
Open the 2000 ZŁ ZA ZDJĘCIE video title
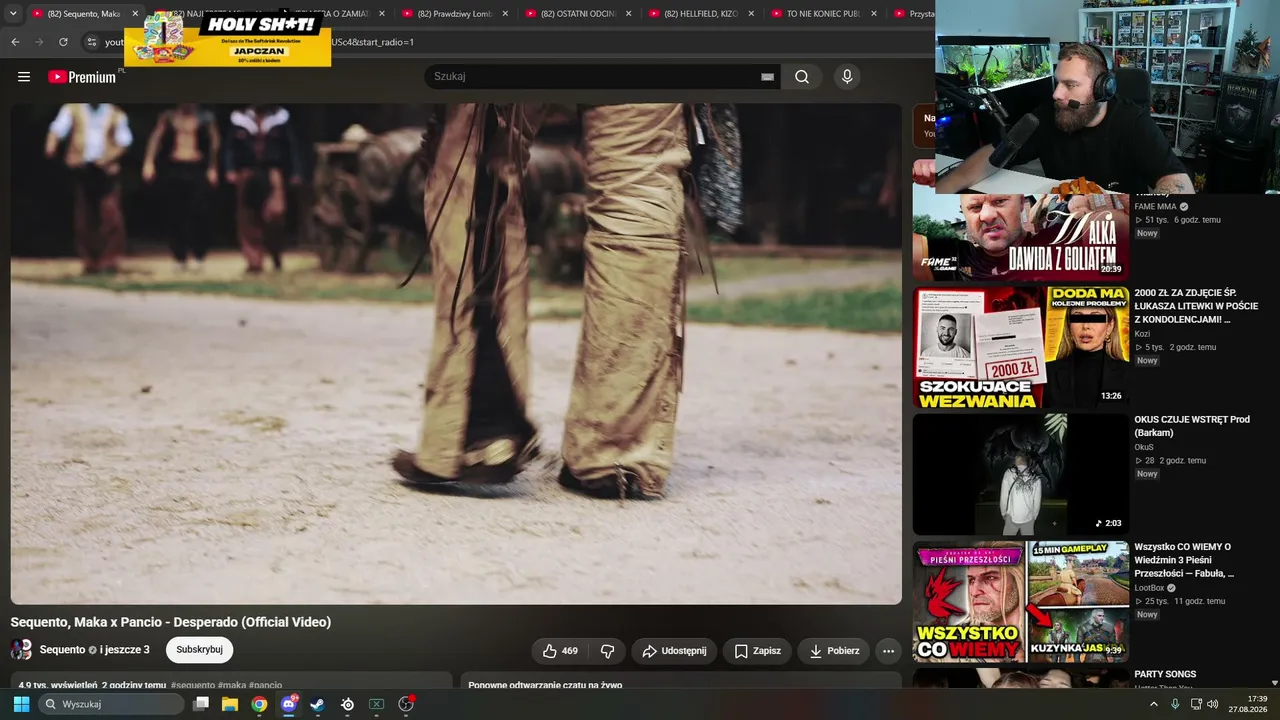point(1196,306)
